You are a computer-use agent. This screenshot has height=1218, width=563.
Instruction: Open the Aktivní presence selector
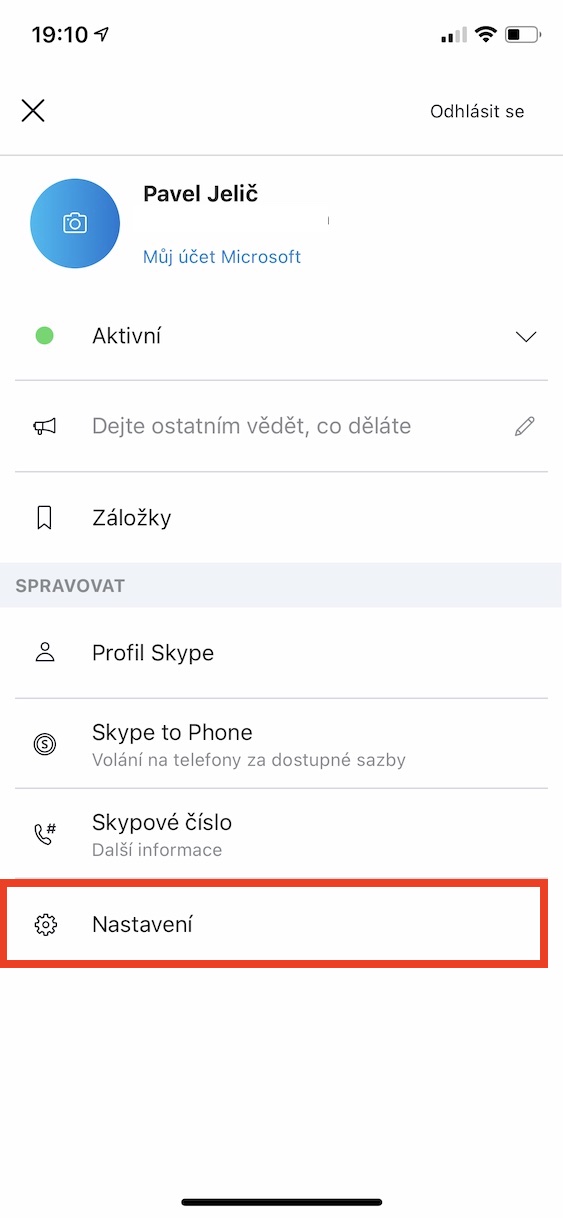[281, 336]
